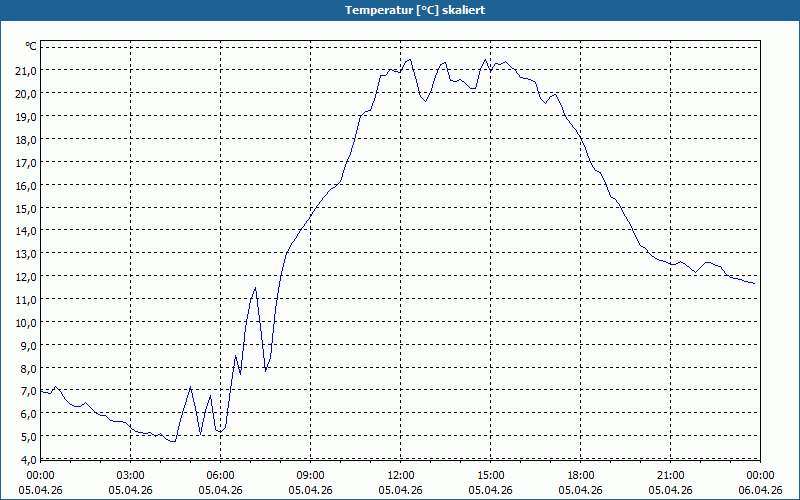The width and height of the screenshot is (800, 500).
Task: Click the 4,0 label at the axis bottom
Action: 28,460
